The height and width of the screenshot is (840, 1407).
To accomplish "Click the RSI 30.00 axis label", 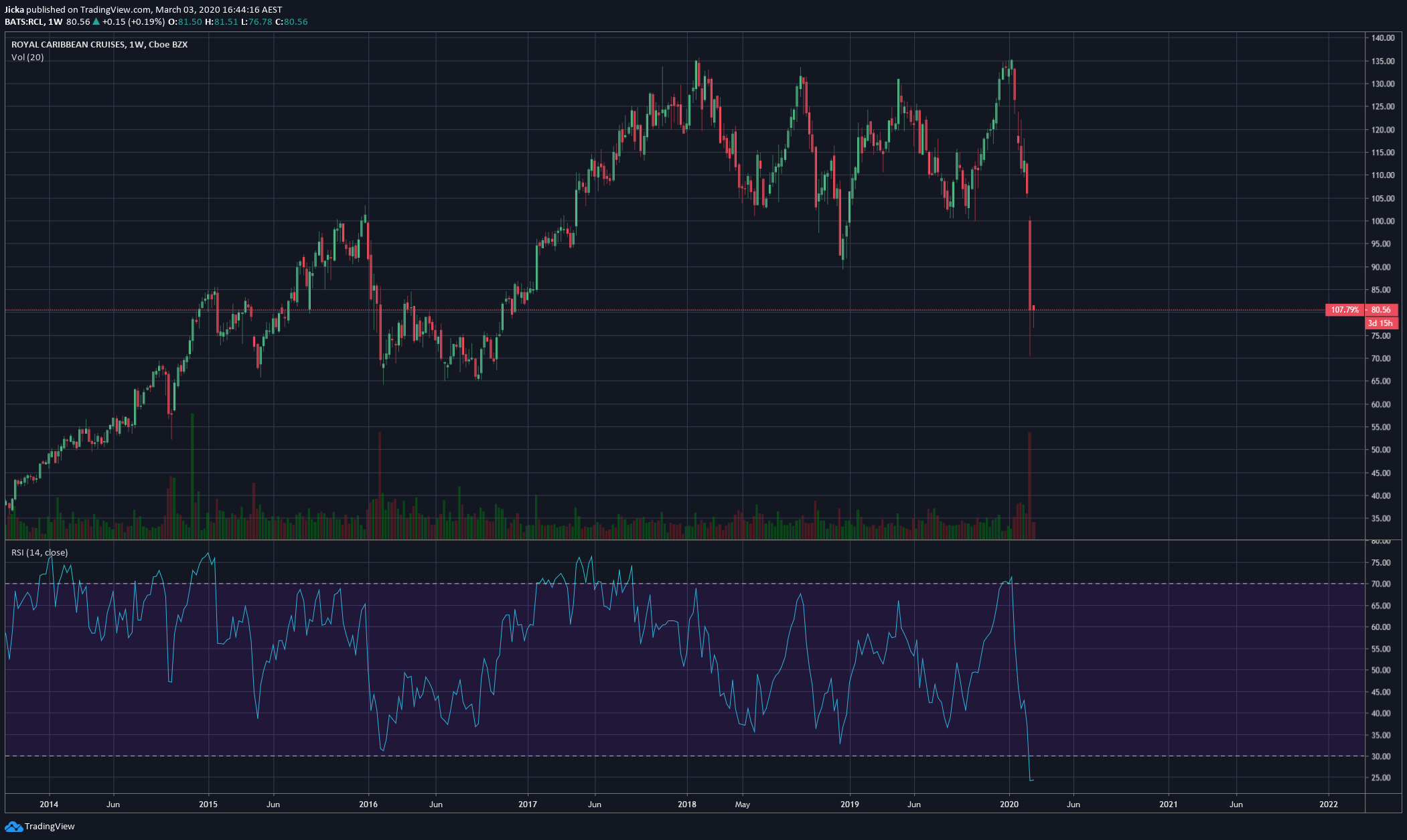I will click(x=1381, y=757).
